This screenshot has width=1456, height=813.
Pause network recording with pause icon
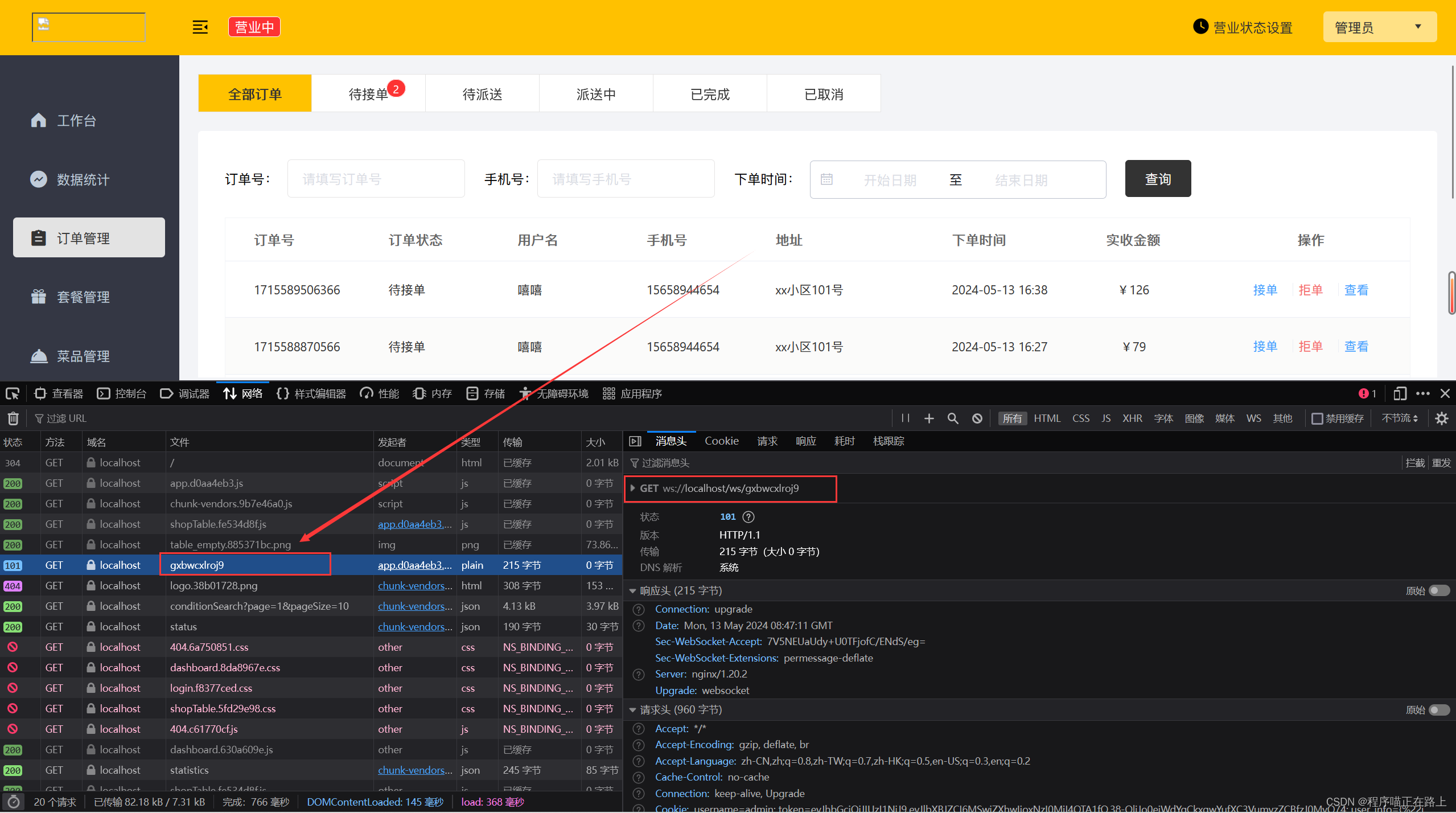906,418
